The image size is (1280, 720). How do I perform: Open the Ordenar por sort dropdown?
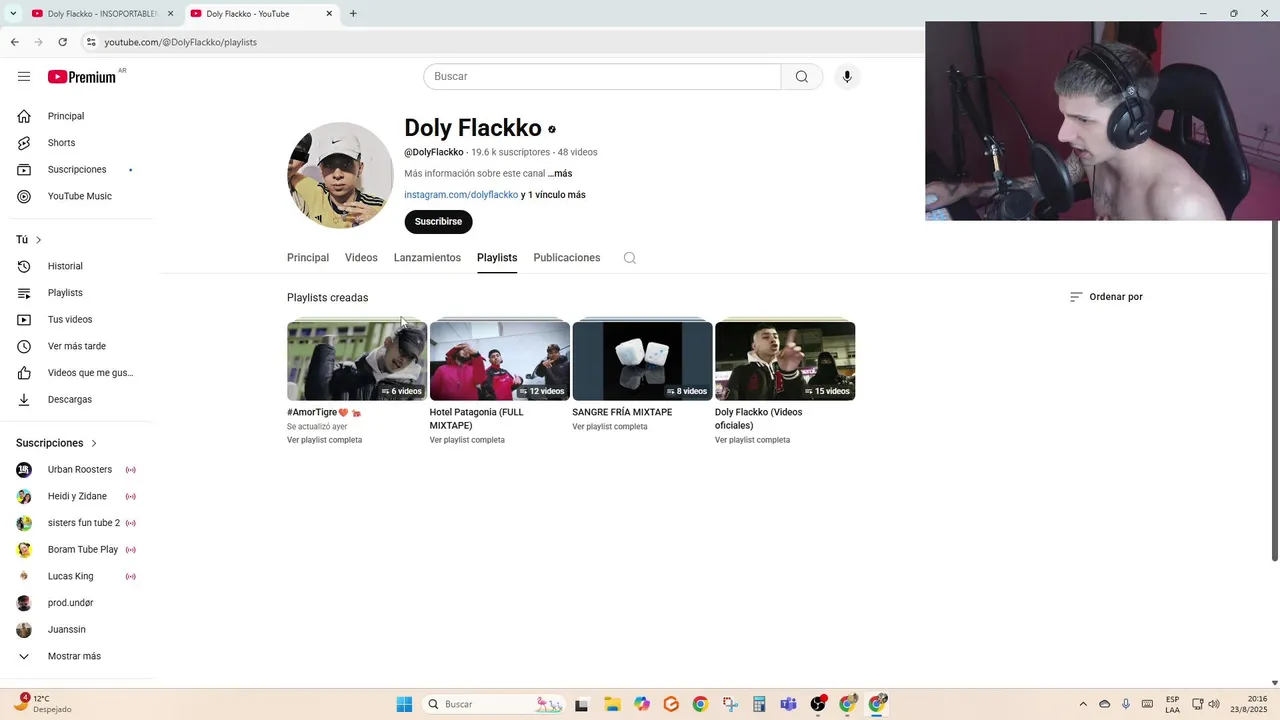point(1106,297)
